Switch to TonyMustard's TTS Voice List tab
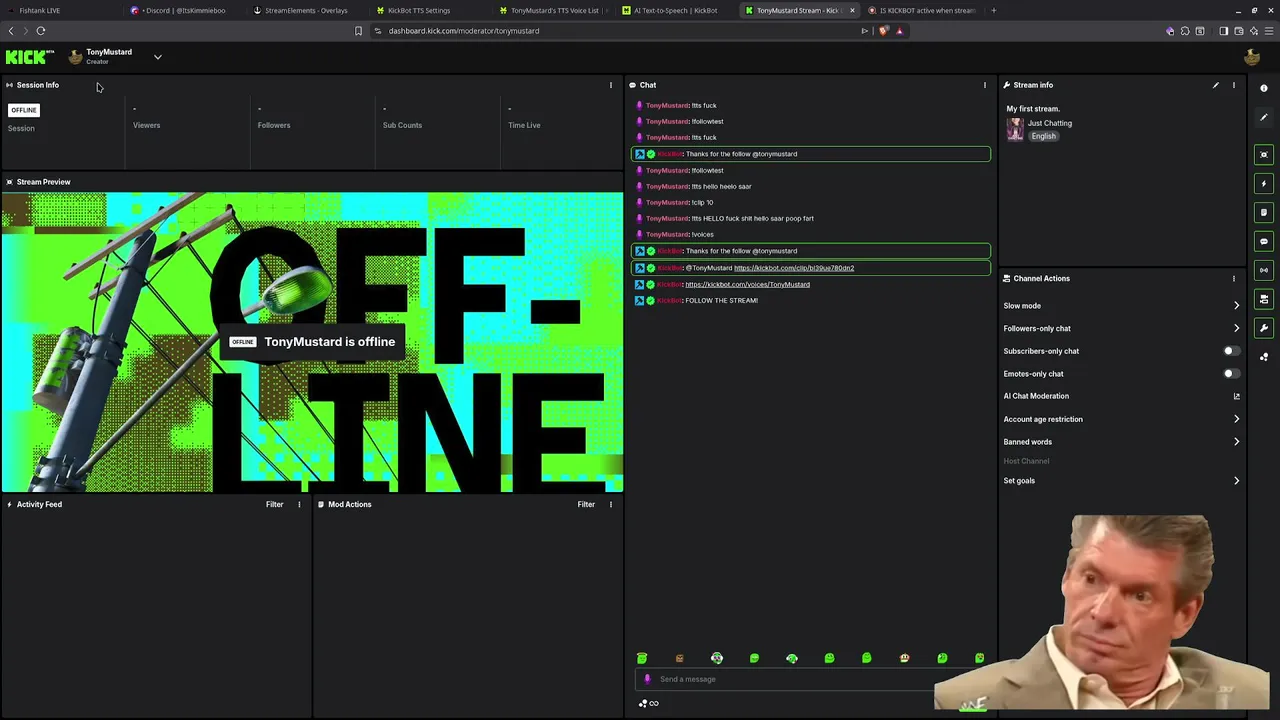The image size is (1280, 720). pyautogui.click(x=552, y=10)
